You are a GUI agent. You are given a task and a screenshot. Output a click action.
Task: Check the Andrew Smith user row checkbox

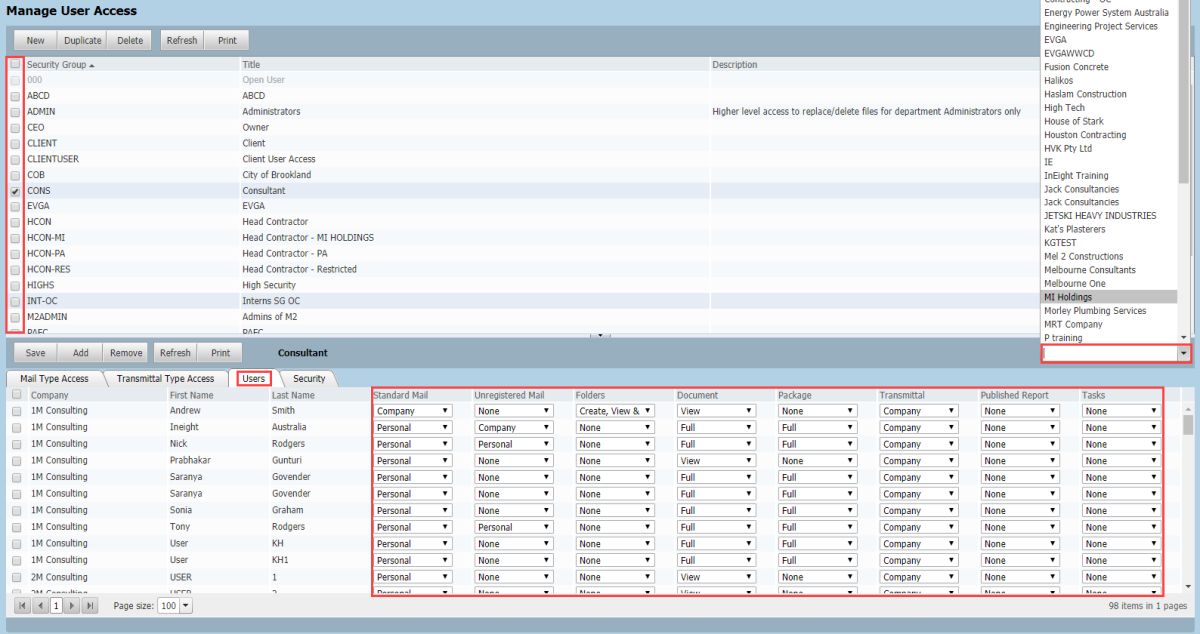[15, 411]
